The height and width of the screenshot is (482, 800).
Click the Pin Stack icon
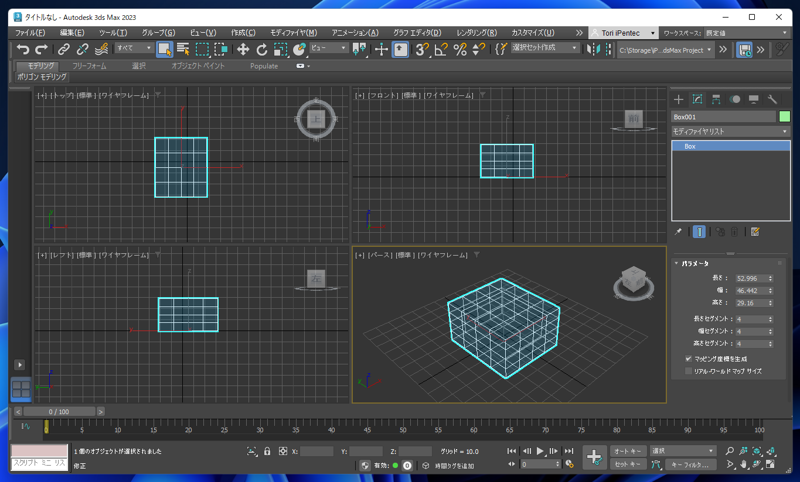coord(678,232)
